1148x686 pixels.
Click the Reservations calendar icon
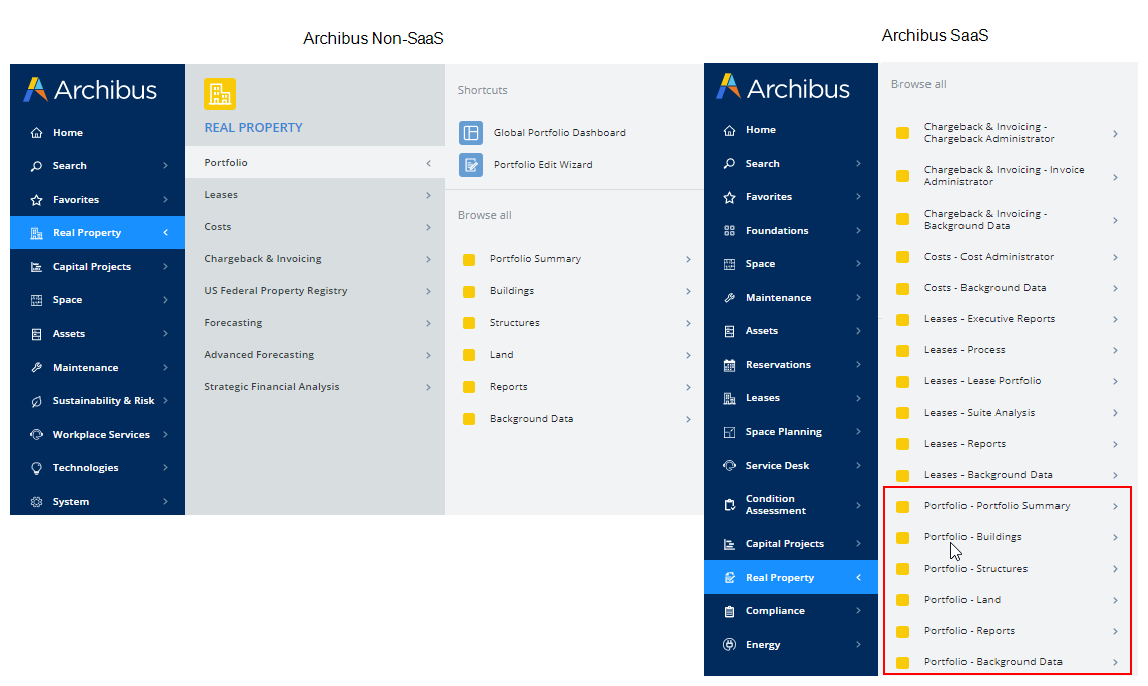coord(729,365)
